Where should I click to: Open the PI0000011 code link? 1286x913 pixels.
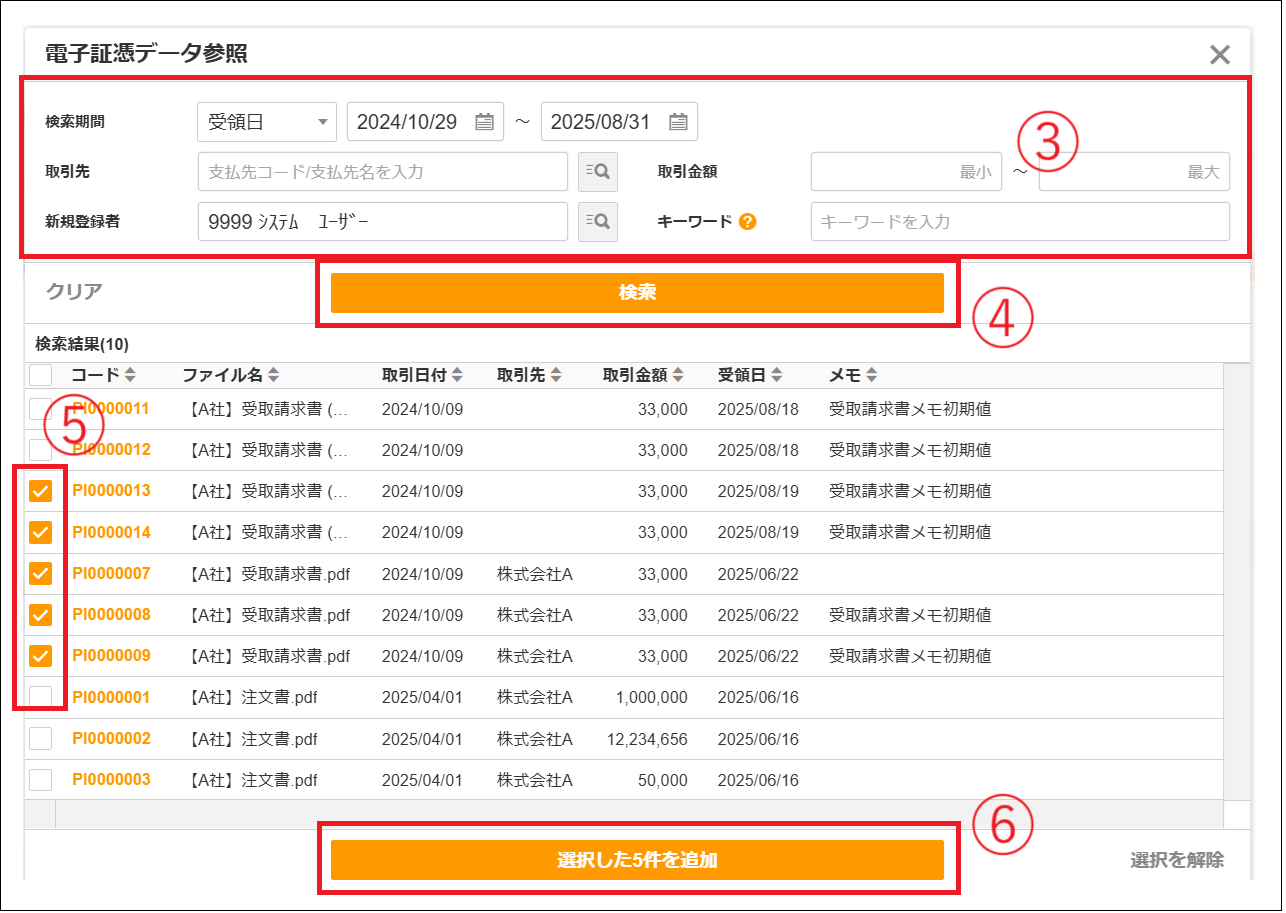[x=111, y=409]
